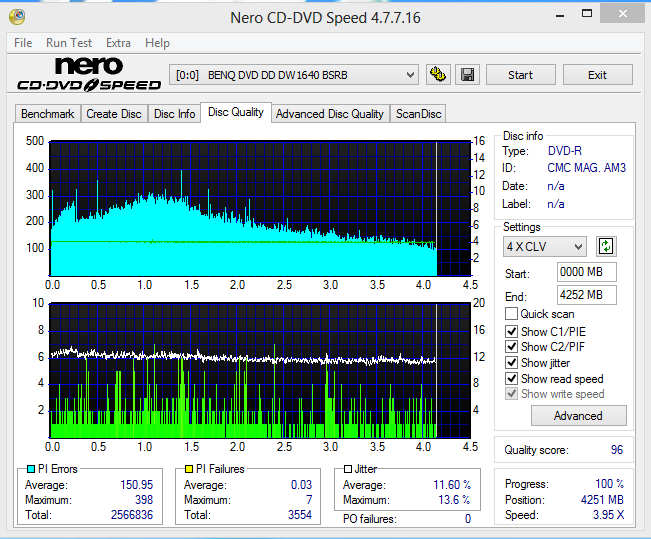651x539 pixels.
Task: Click the Quality score value 96
Action: 617,450
